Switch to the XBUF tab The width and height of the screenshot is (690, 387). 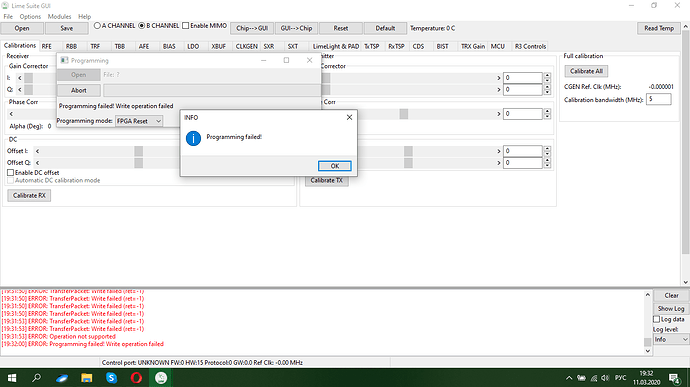[x=218, y=46]
